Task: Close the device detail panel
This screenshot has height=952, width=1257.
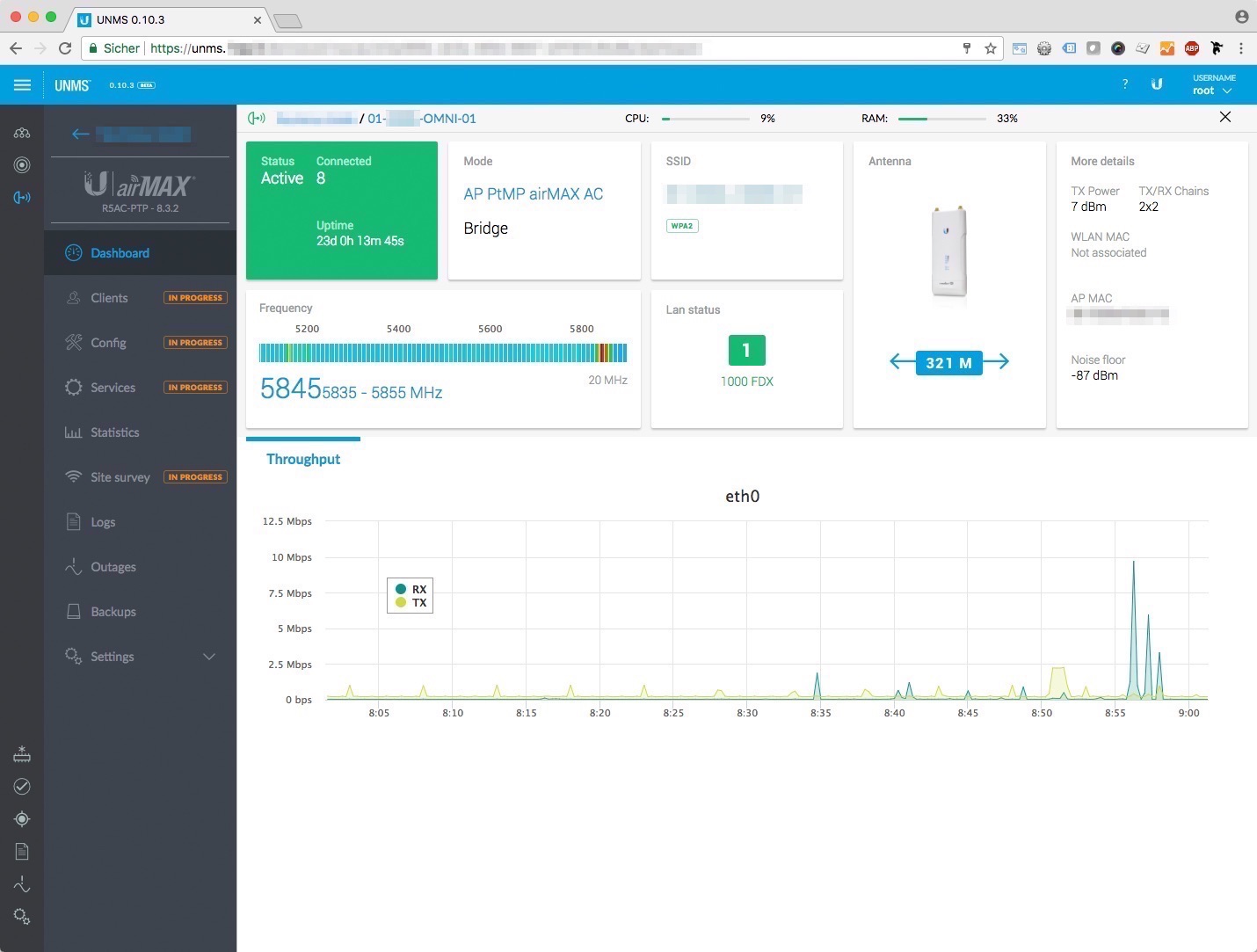Action: 1224,117
